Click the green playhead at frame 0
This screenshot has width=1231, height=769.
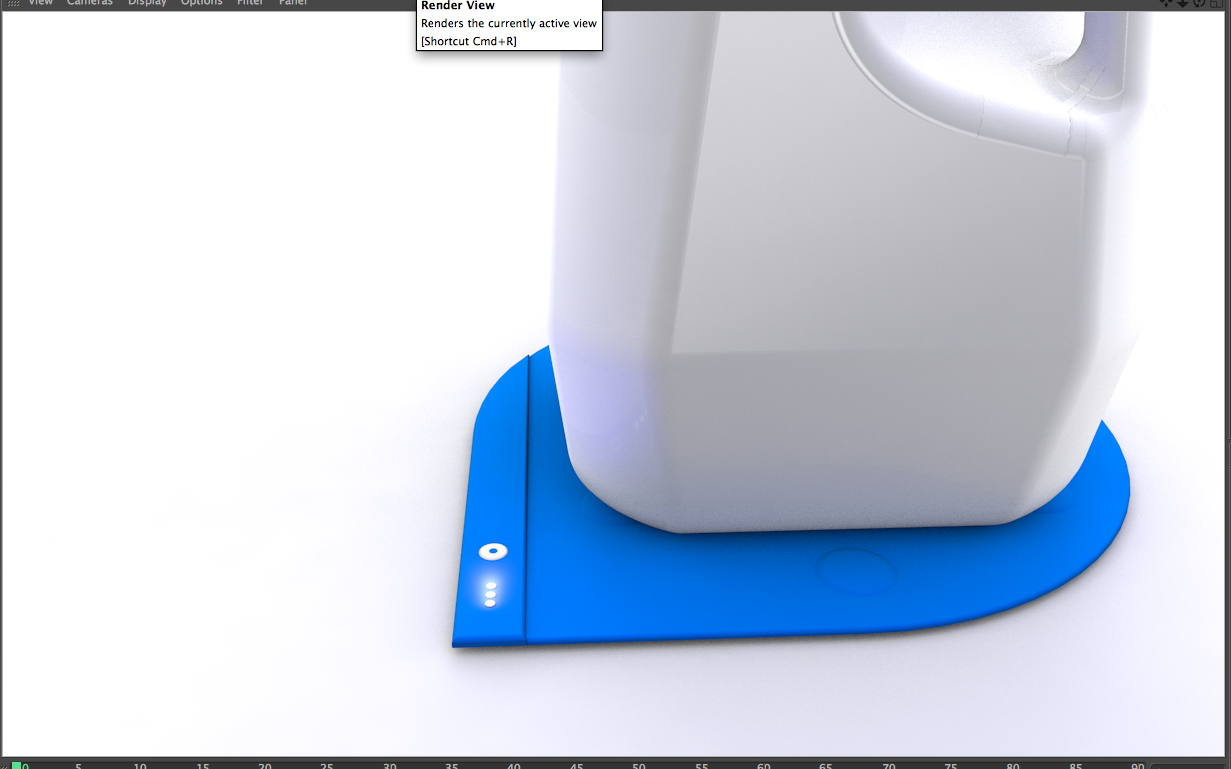click(16, 765)
